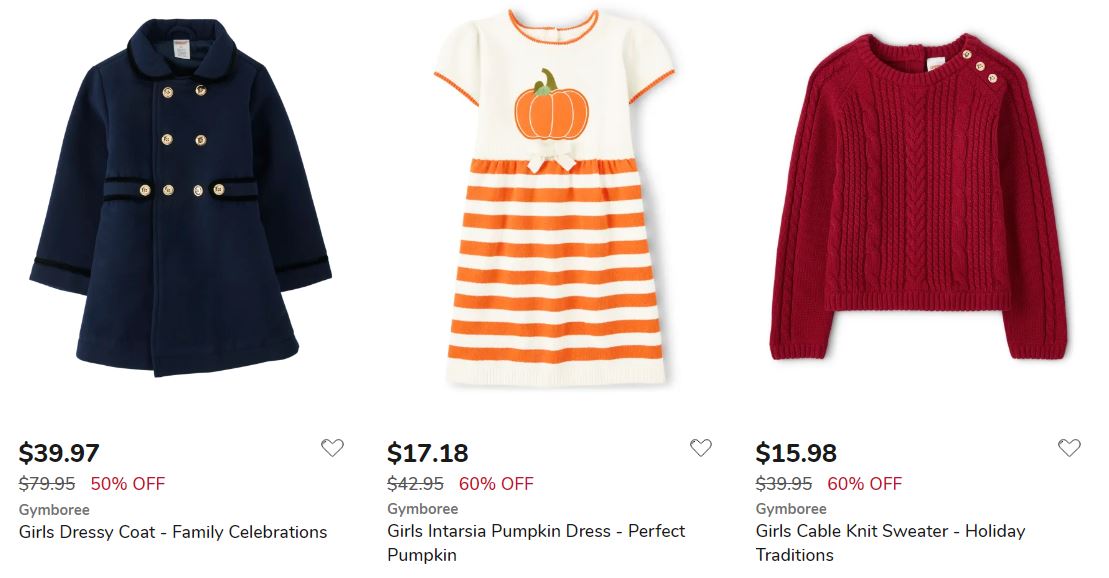Favorite the pumpkin dress using its heart icon
1109x578 pixels.
pos(700,448)
